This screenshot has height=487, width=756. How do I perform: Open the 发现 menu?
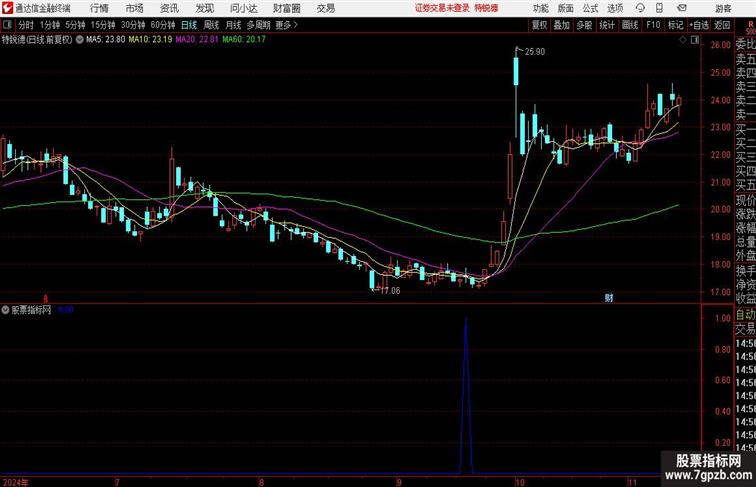[x=204, y=8]
